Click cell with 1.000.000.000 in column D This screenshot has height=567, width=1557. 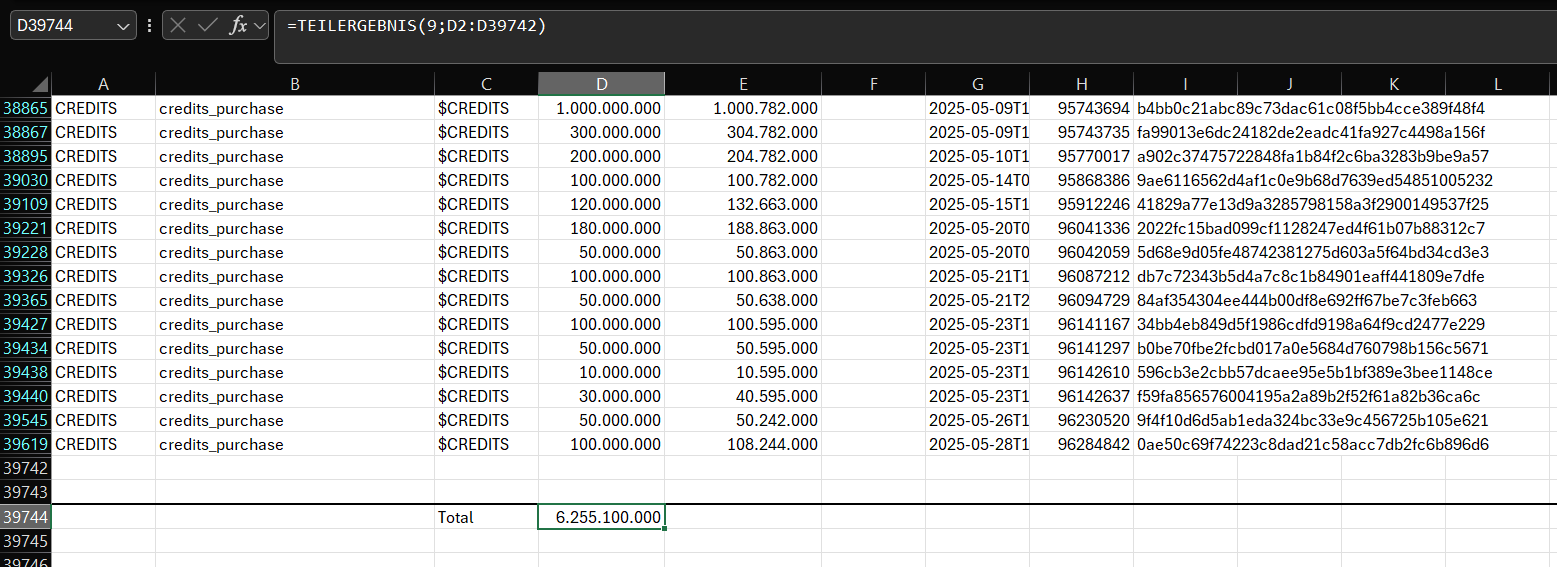pyautogui.click(x=601, y=108)
